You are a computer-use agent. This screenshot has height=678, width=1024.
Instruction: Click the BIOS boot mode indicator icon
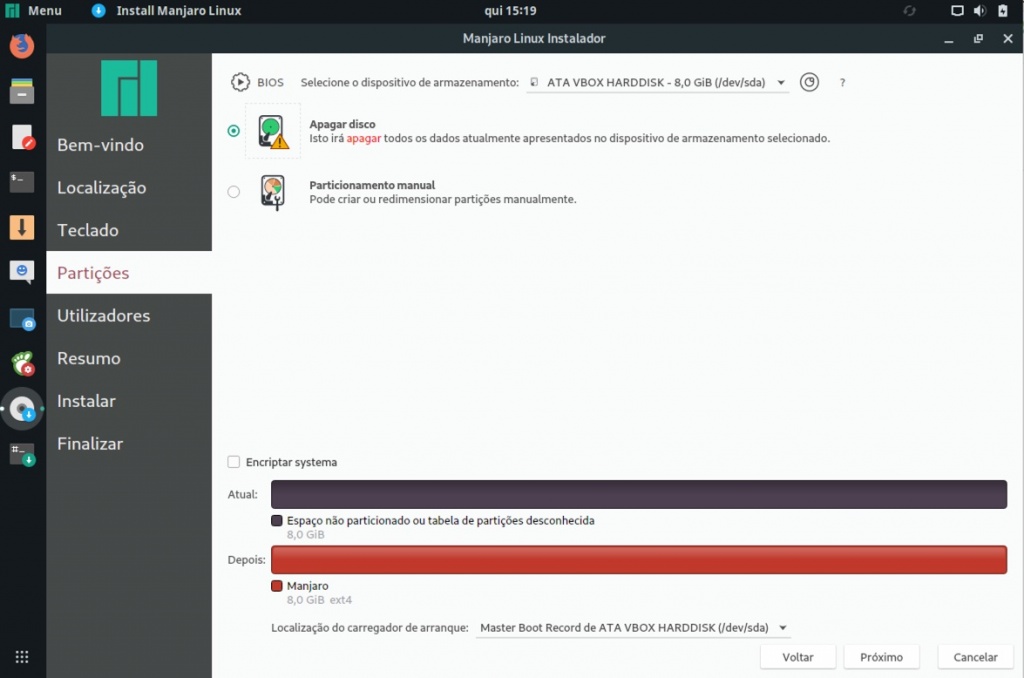[x=239, y=82]
